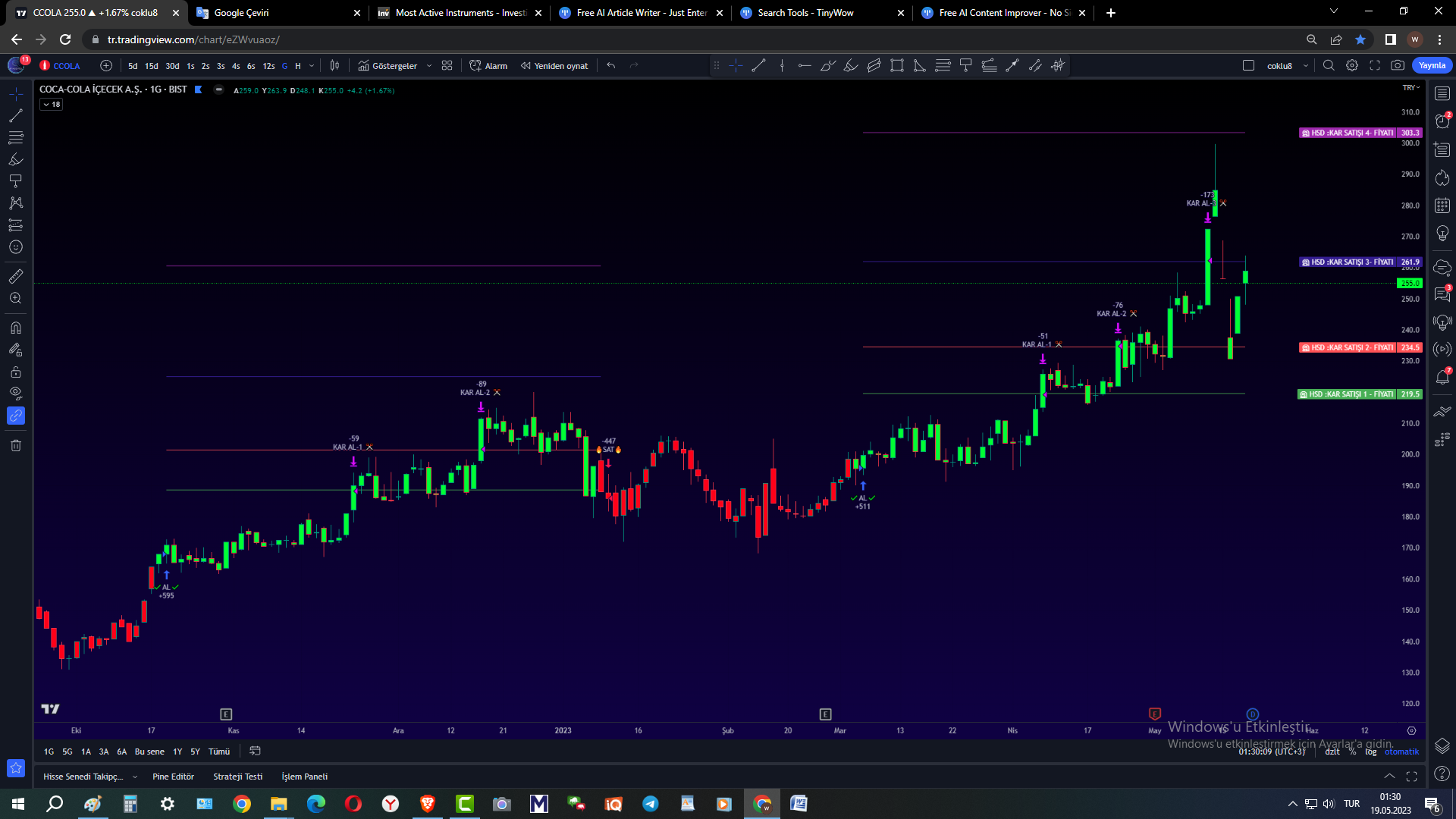1456x819 pixels.
Task: Open the emoji icons tool
Action: pyautogui.click(x=16, y=247)
